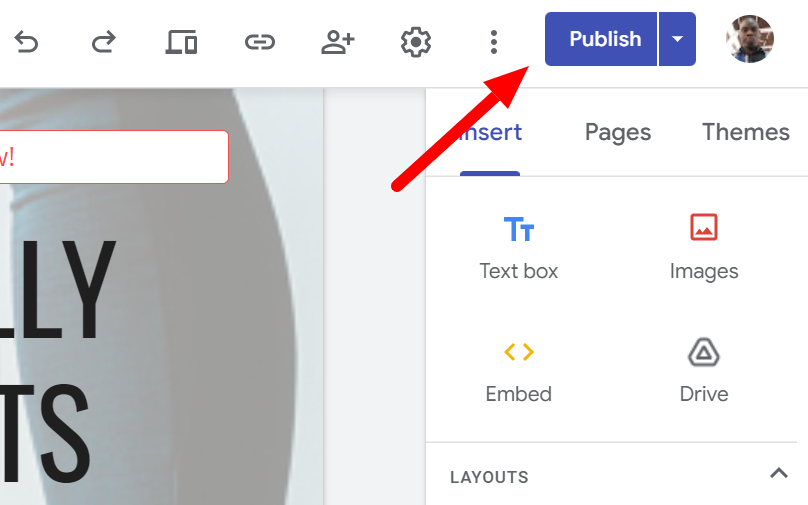This screenshot has height=505, width=808.
Task: Open site settings gear
Action: click(x=416, y=42)
